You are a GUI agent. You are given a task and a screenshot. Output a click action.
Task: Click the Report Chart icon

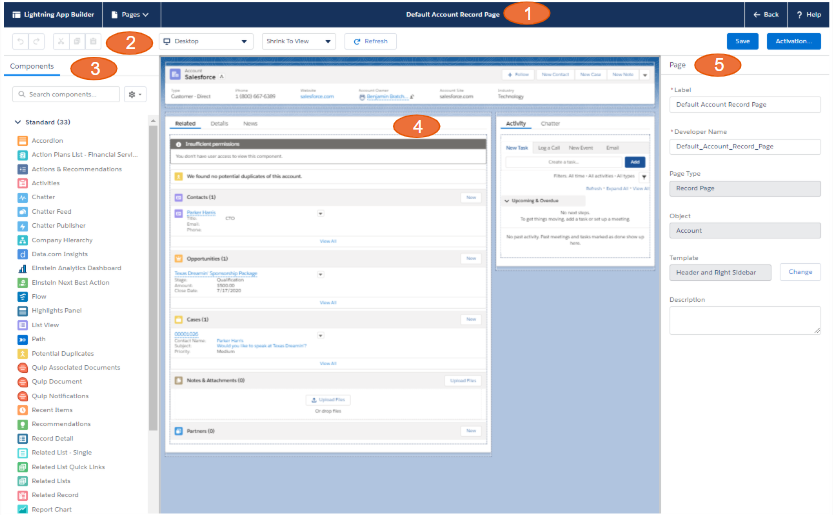coord(22,509)
